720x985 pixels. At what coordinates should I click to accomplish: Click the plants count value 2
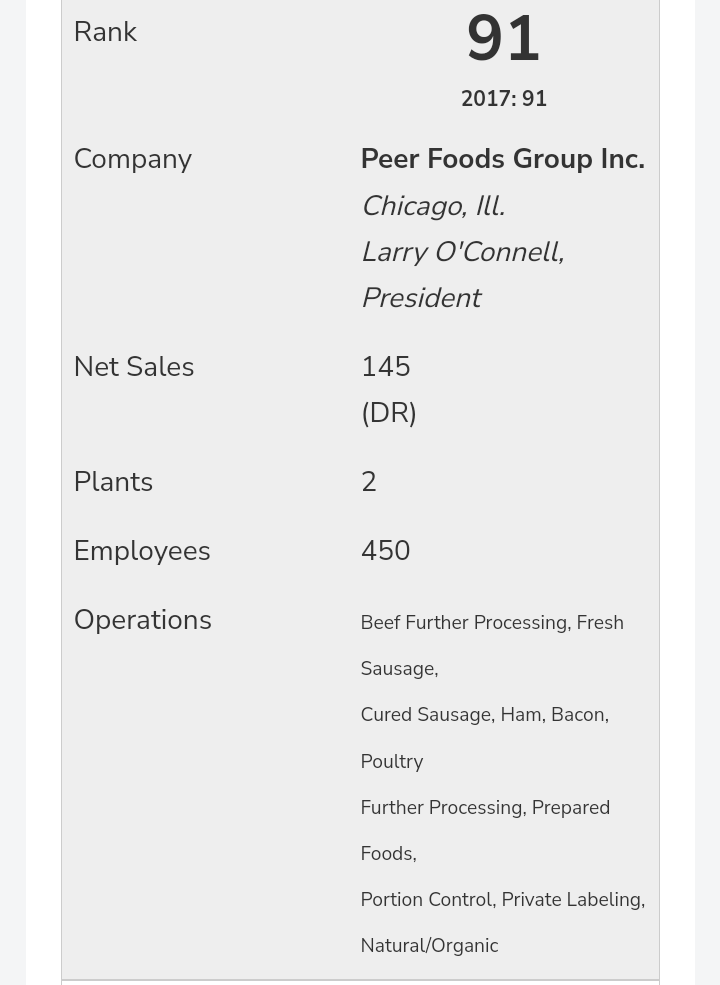click(x=368, y=482)
